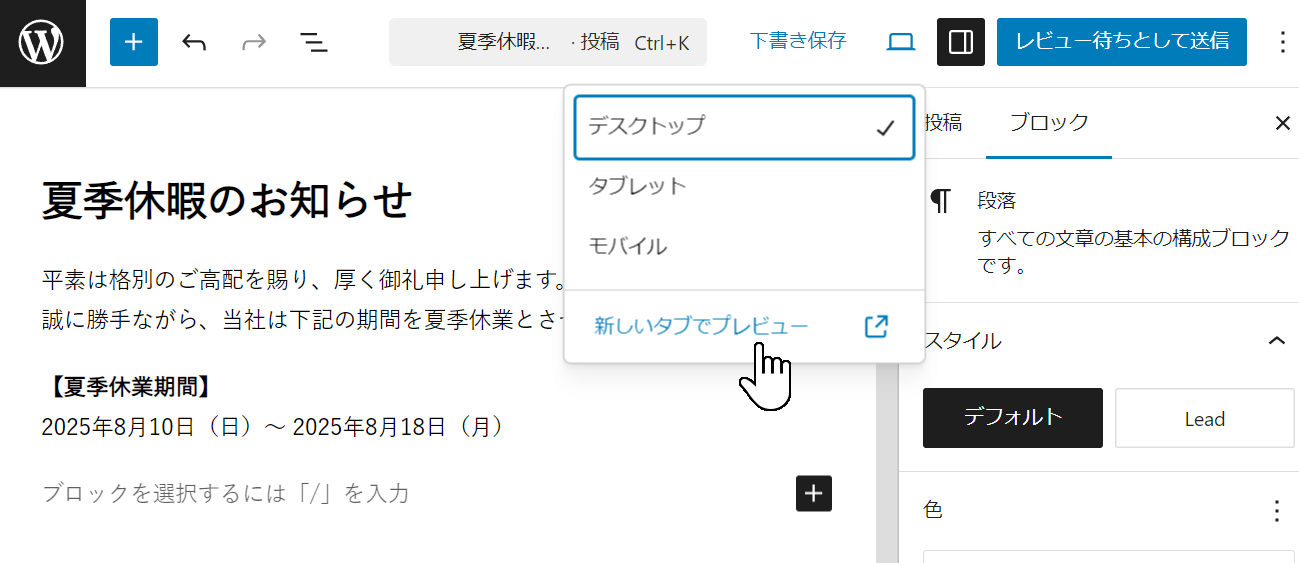Select the デスクトップ preview option

pyautogui.click(x=743, y=127)
